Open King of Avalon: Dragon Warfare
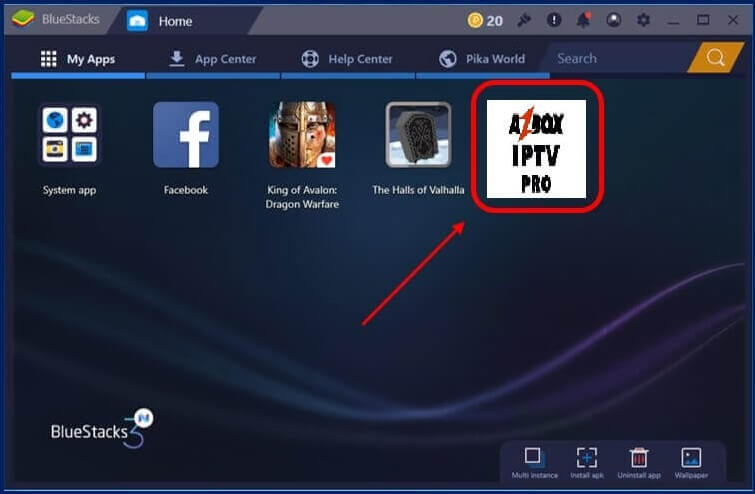The width and height of the screenshot is (755, 494). pos(302,134)
